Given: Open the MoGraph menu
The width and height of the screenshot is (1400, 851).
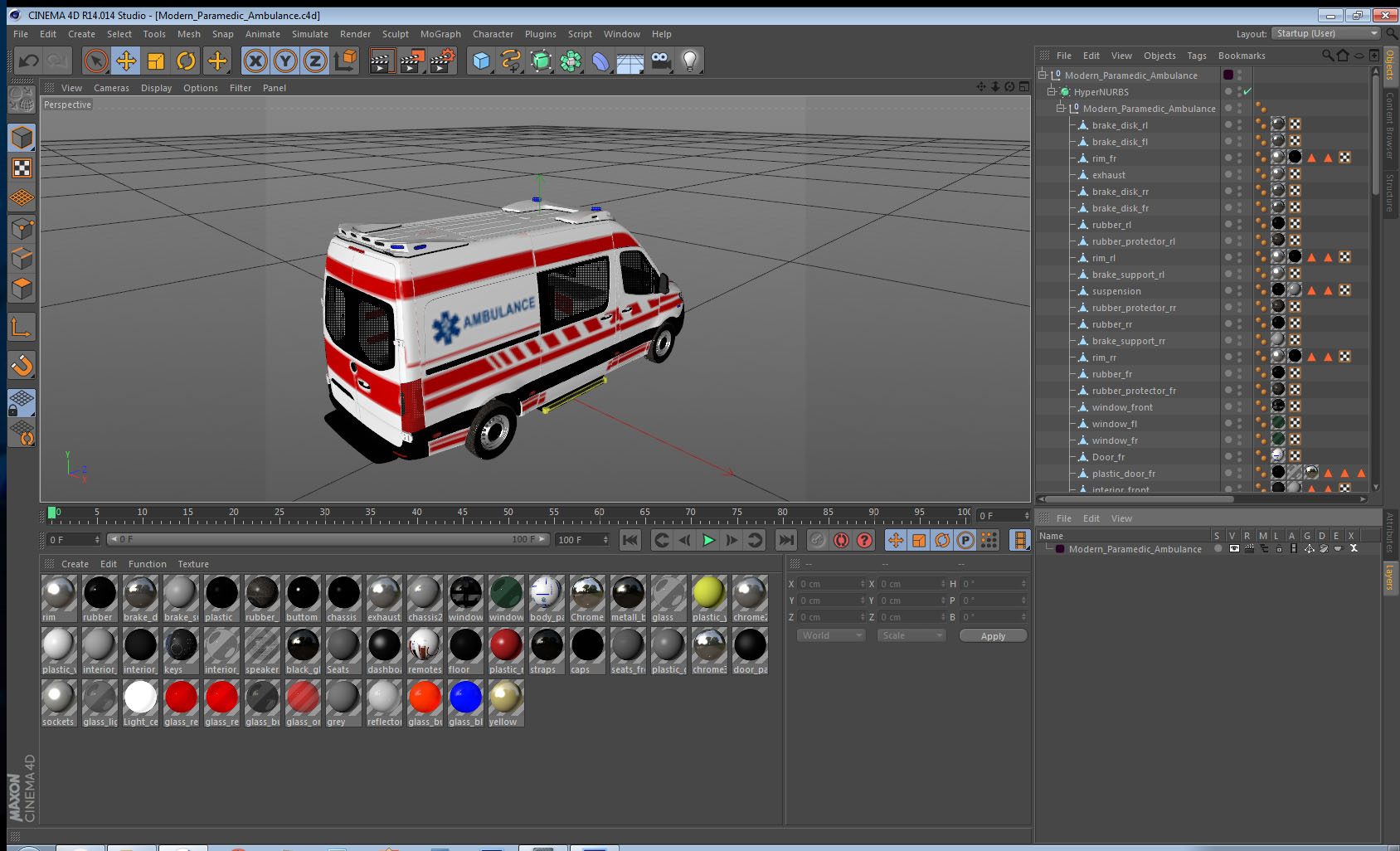Looking at the screenshot, I should coord(440,34).
